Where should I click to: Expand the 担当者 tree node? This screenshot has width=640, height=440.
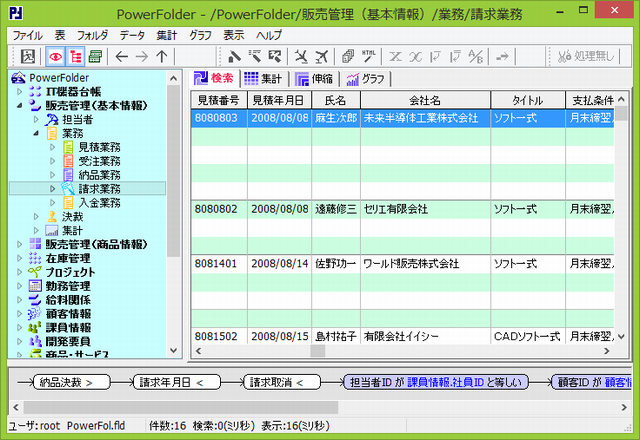click(x=36, y=120)
